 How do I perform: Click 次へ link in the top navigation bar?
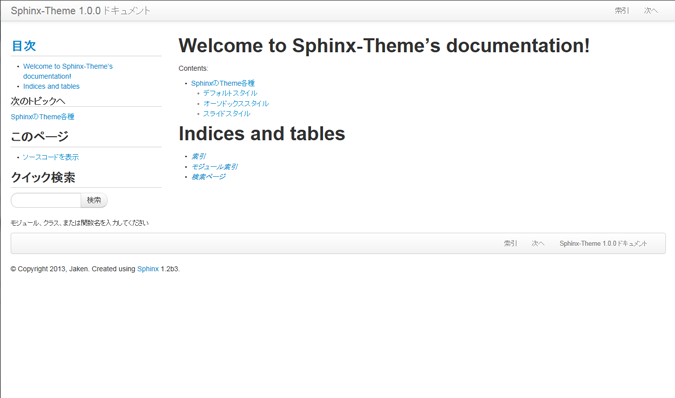tap(650, 11)
